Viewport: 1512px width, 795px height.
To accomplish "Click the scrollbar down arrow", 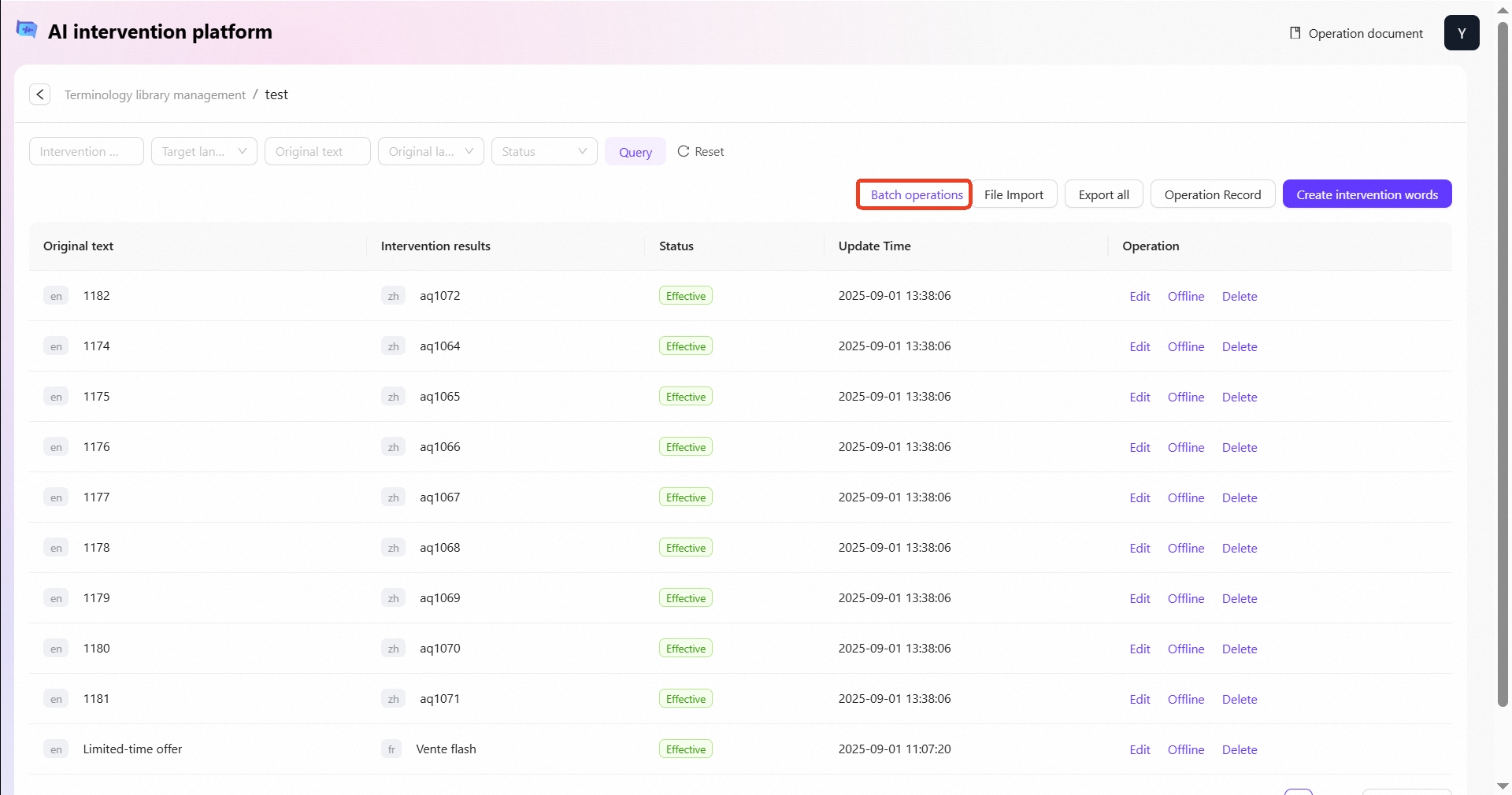I will coord(1503,786).
